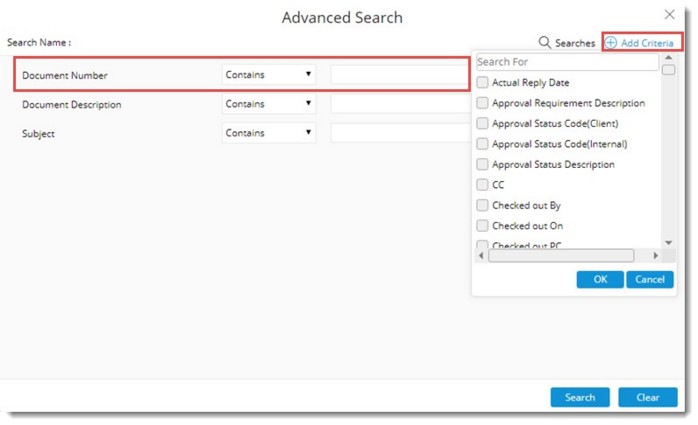
Task: Click the blue Search button
Action: point(580,398)
